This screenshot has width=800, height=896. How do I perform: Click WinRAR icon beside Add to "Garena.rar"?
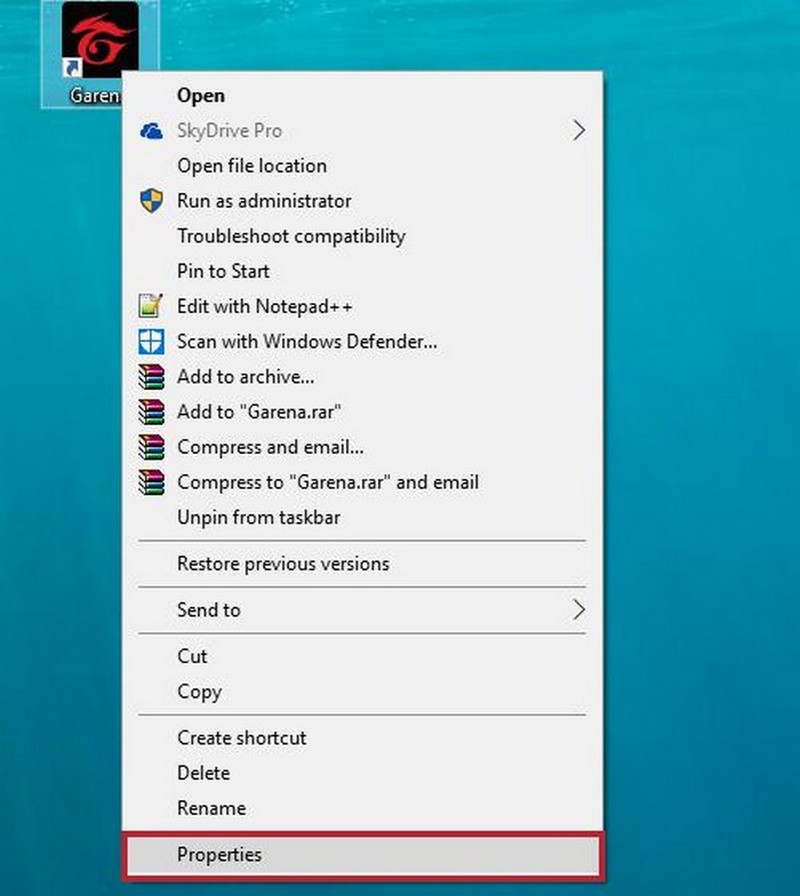pyautogui.click(x=151, y=412)
